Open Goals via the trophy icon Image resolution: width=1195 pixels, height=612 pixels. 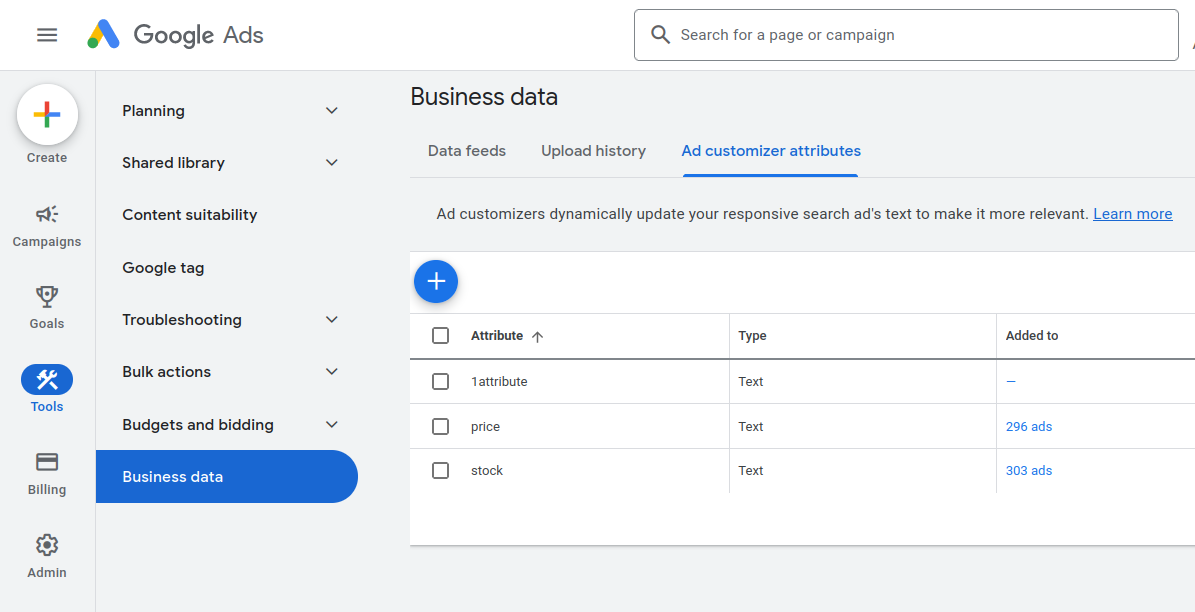47,297
